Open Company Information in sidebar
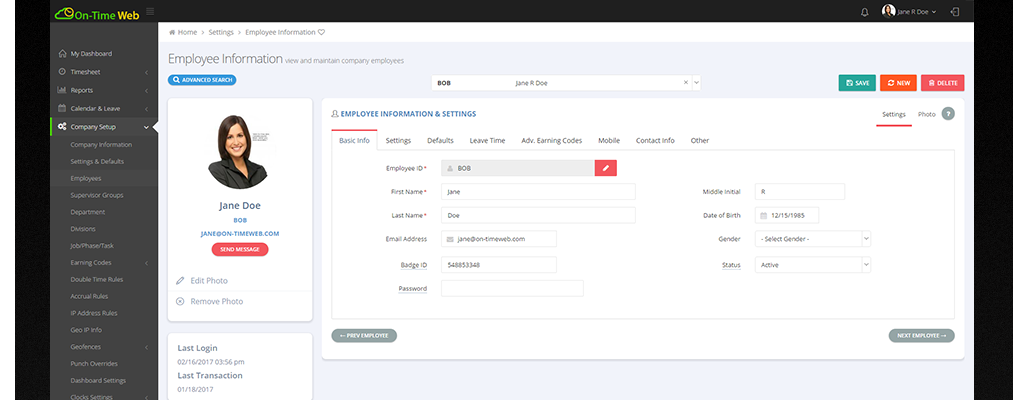 pyautogui.click(x=101, y=144)
